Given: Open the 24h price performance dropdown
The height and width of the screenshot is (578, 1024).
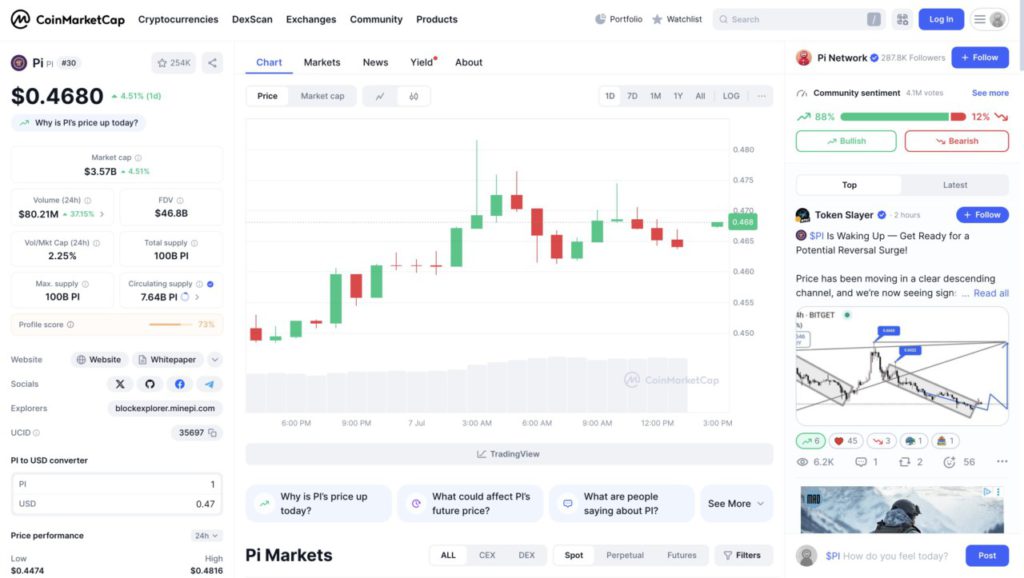Looking at the screenshot, I should [x=206, y=535].
